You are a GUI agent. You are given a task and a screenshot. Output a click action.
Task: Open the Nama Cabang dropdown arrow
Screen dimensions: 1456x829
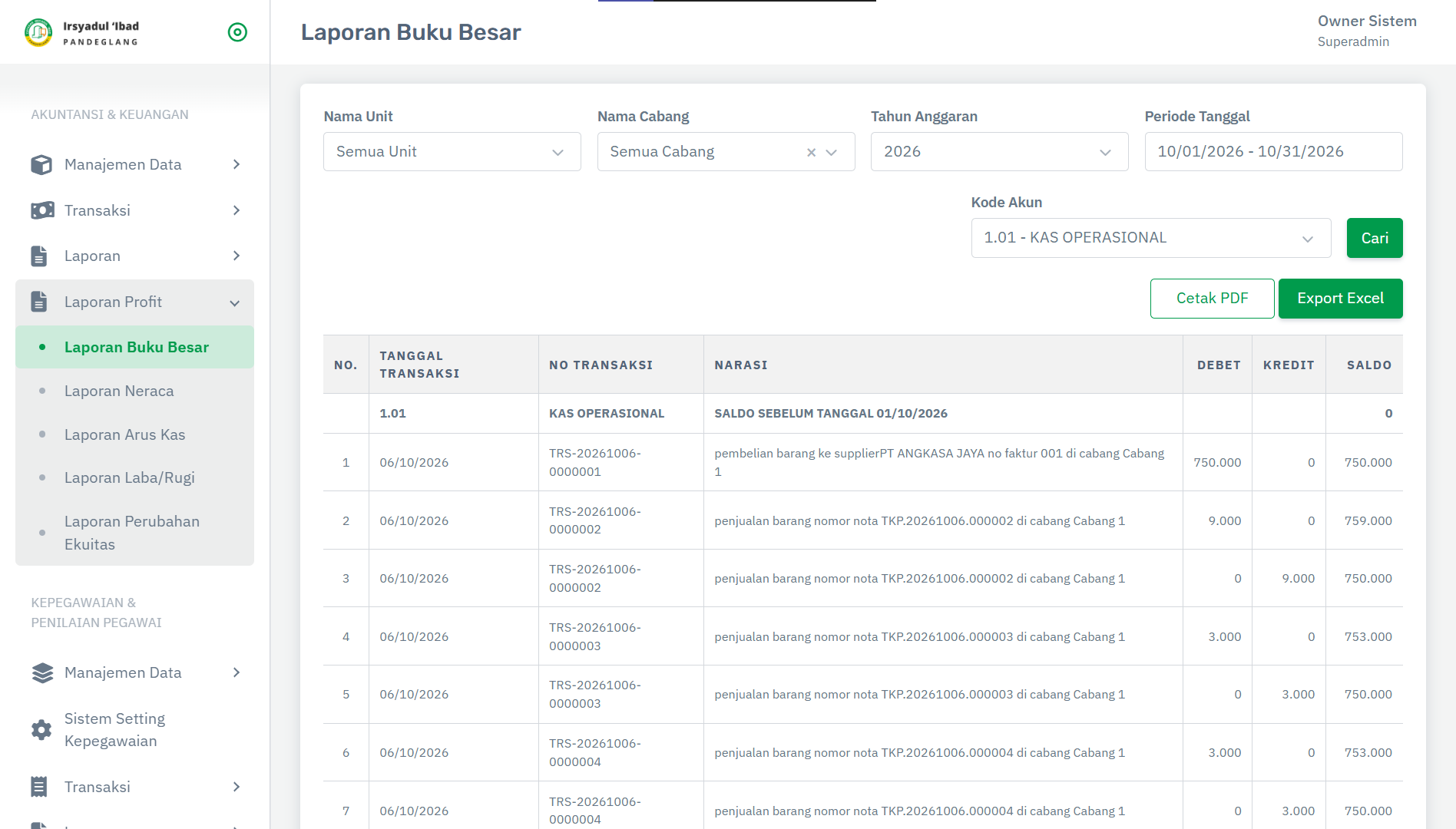point(832,152)
